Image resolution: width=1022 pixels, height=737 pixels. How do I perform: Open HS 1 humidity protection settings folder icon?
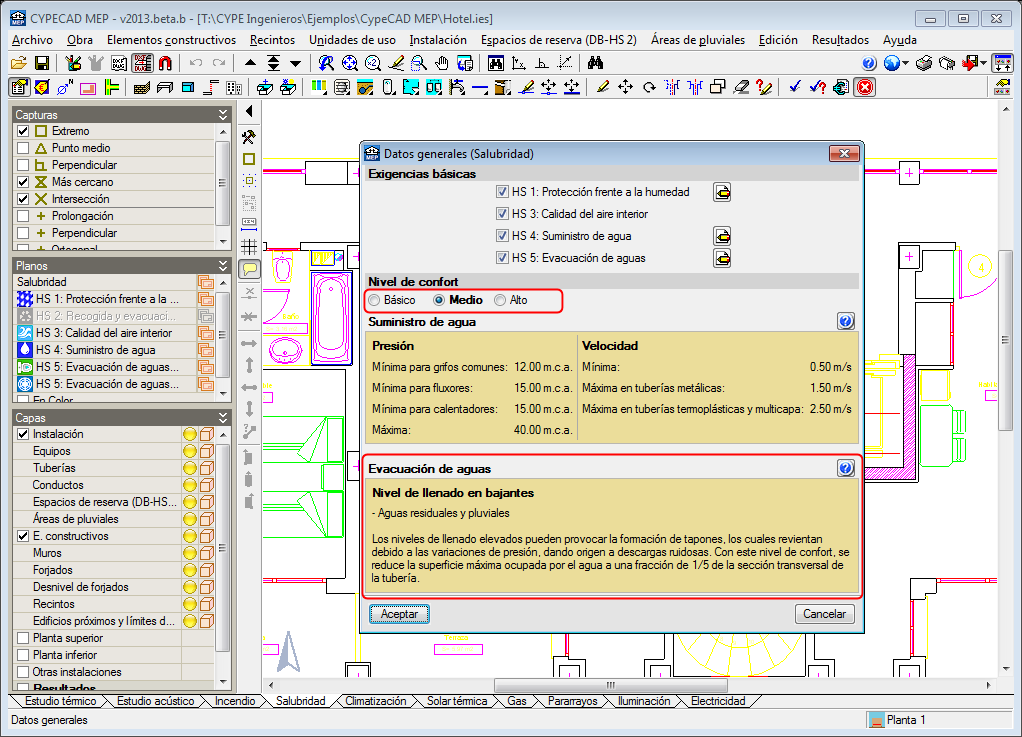tap(722, 192)
